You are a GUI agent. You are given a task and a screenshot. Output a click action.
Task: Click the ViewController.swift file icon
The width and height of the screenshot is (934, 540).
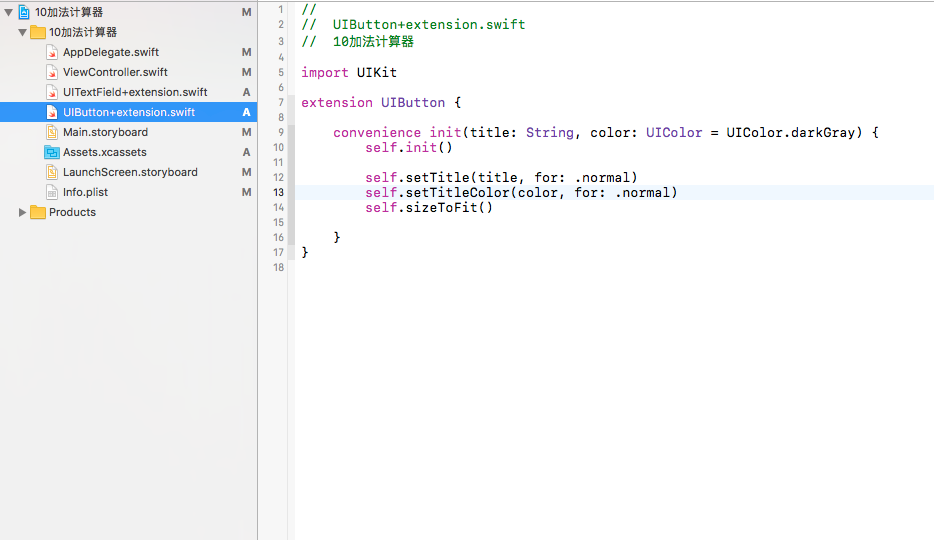tap(52, 72)
